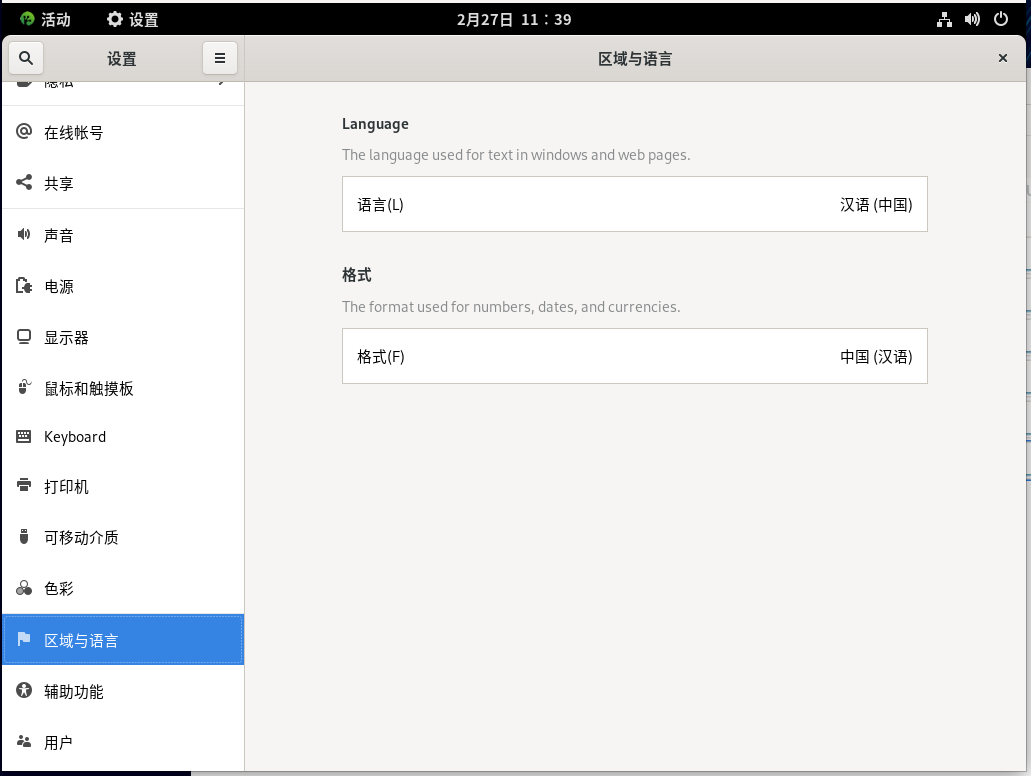Open the Formats (格式) selection row
This screenshot has height=776, width=1031.
point(634,356)
